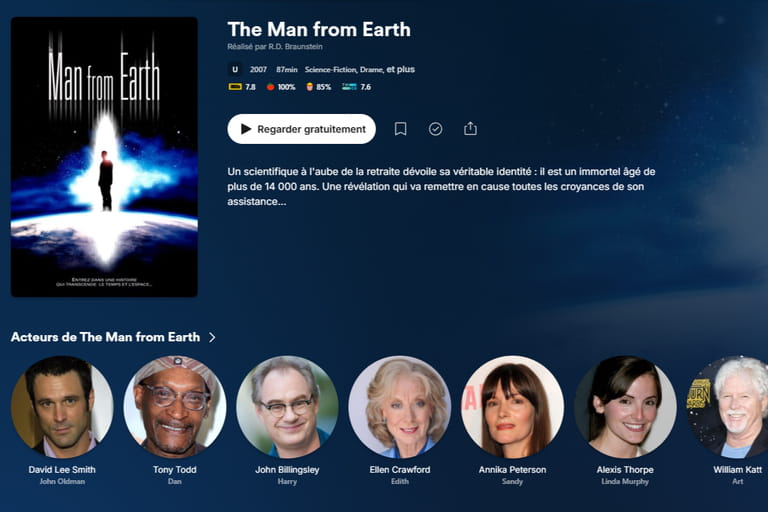Click the IMDb 7.8 rating icon
Image resolution: width=768 pixels, height=512 pixels.
235,87
